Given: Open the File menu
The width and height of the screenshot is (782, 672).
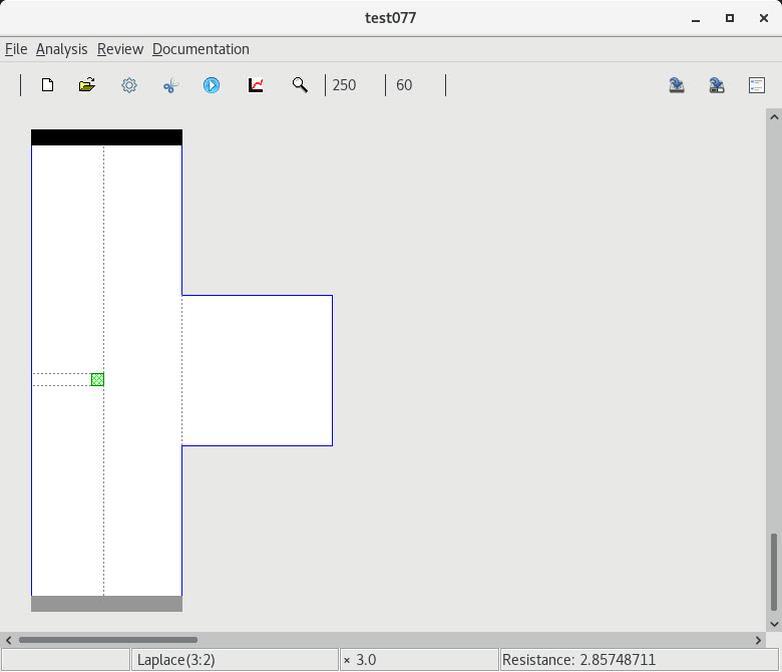Looking at the screenshot, I should click(x=16, y=49).
